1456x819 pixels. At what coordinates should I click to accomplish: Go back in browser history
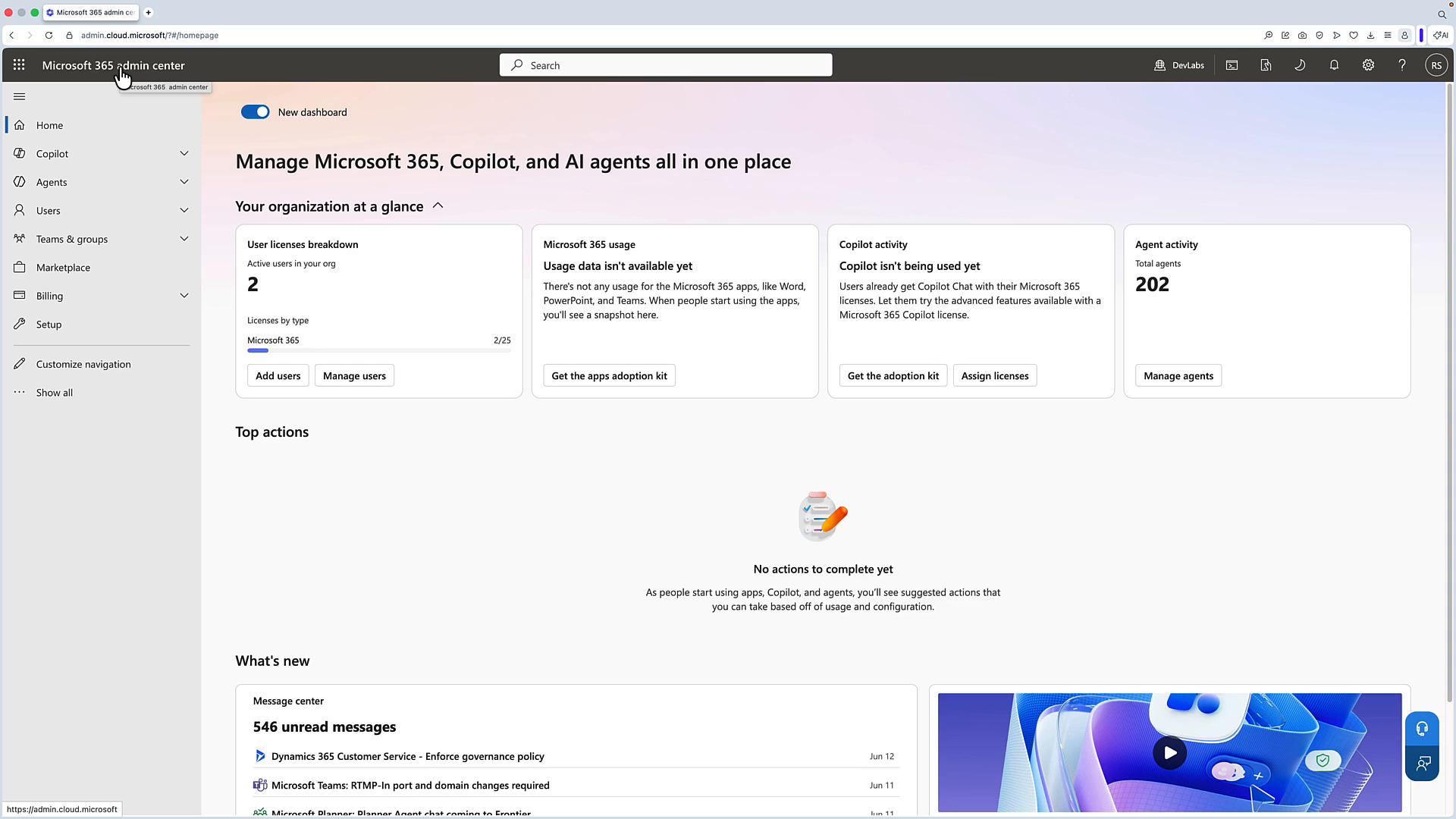(11, 35)
